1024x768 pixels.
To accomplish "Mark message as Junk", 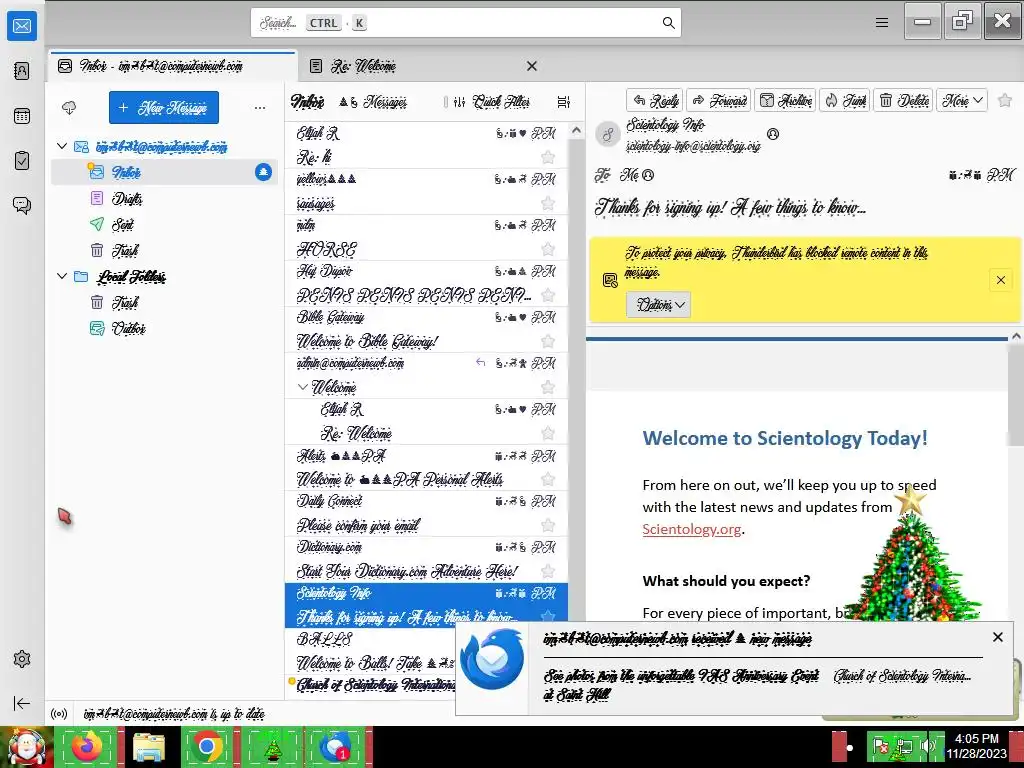I will point(845,100).
